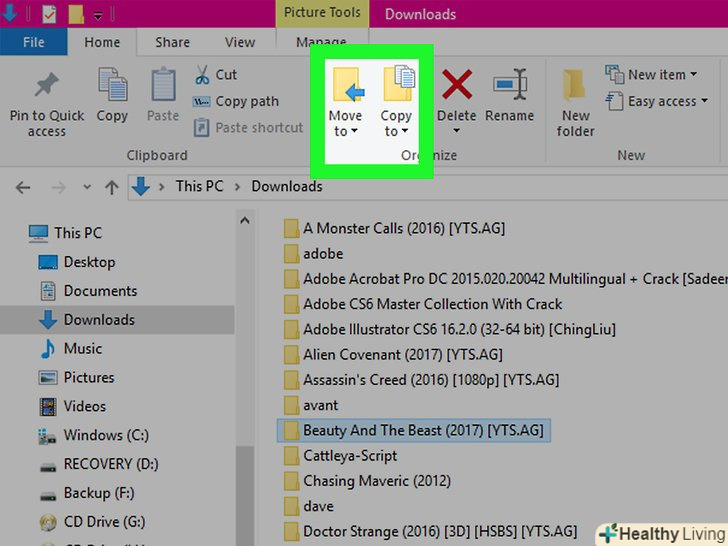Image resolution: width=728 pixels, height=546 pixels.
Task: Open Pictures in navigation pane
Action: 76,377
